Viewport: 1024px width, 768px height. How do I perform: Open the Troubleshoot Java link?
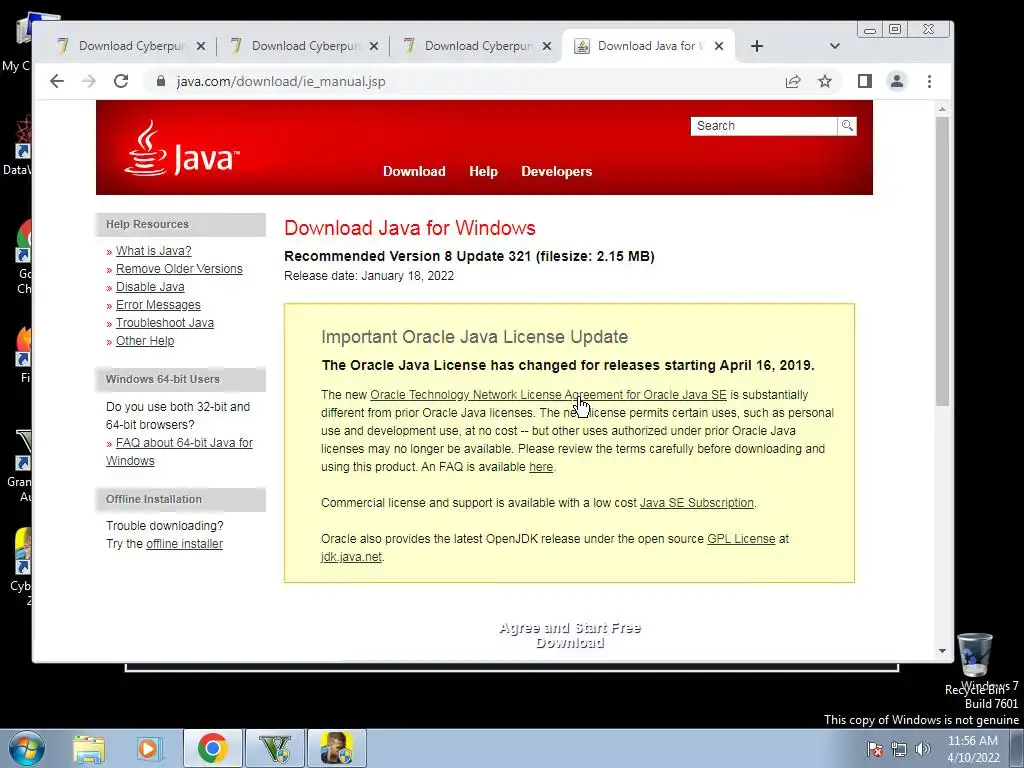165,323
